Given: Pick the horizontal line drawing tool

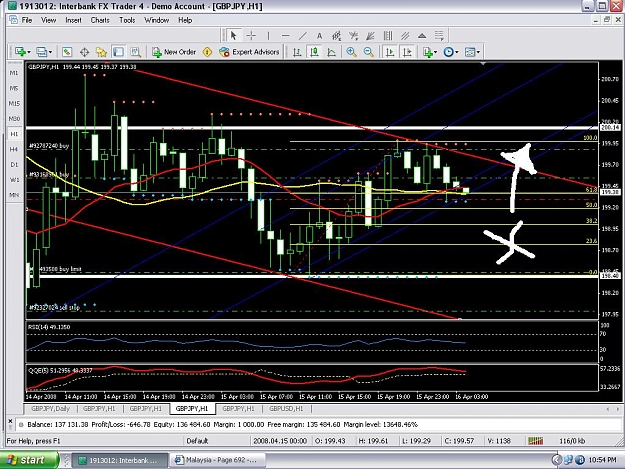Looking at the screenshot, I should (x=285, y=36).
